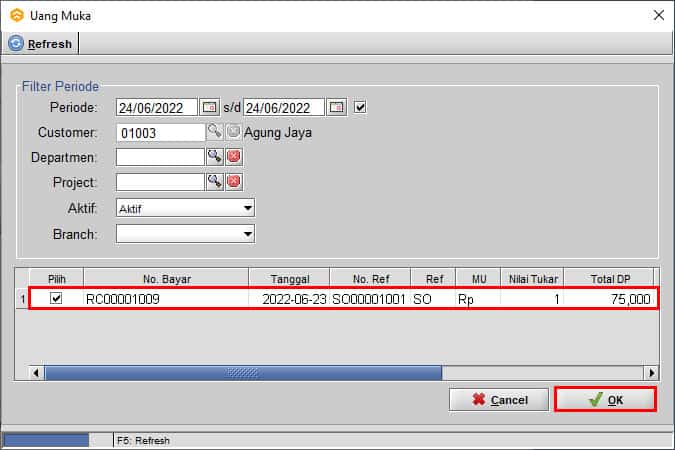Open the Branch dropdown list

tap(247, 234)
